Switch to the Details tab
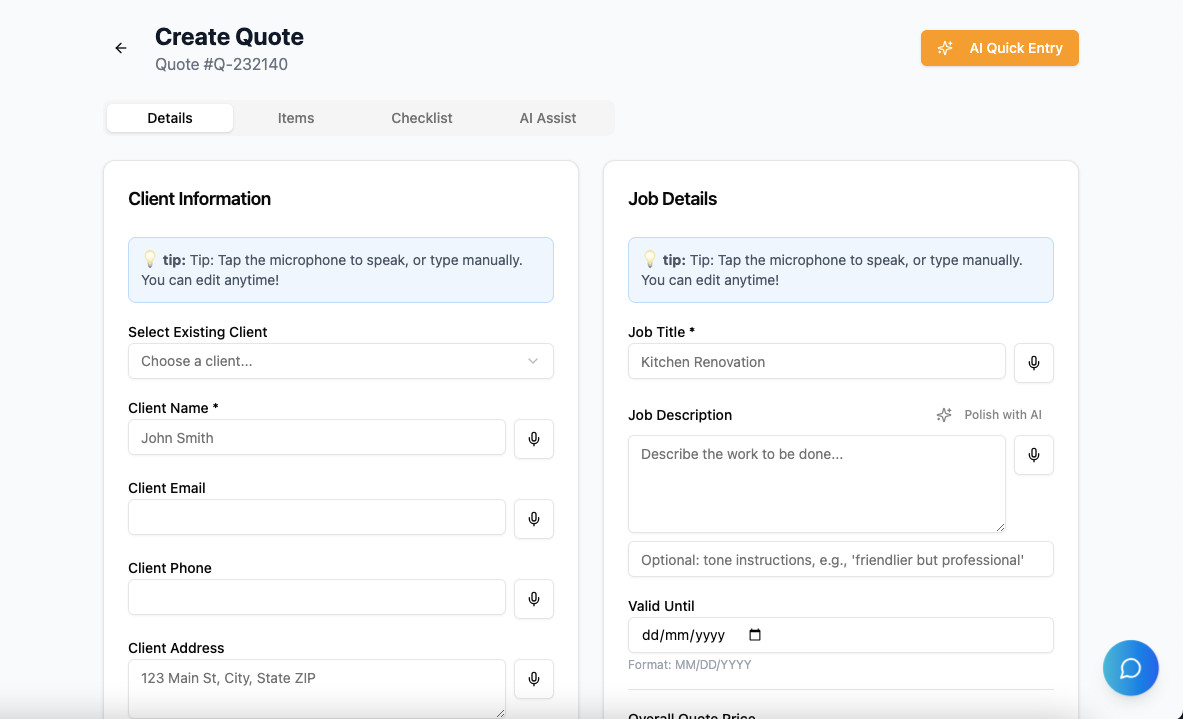 [170, 118]
